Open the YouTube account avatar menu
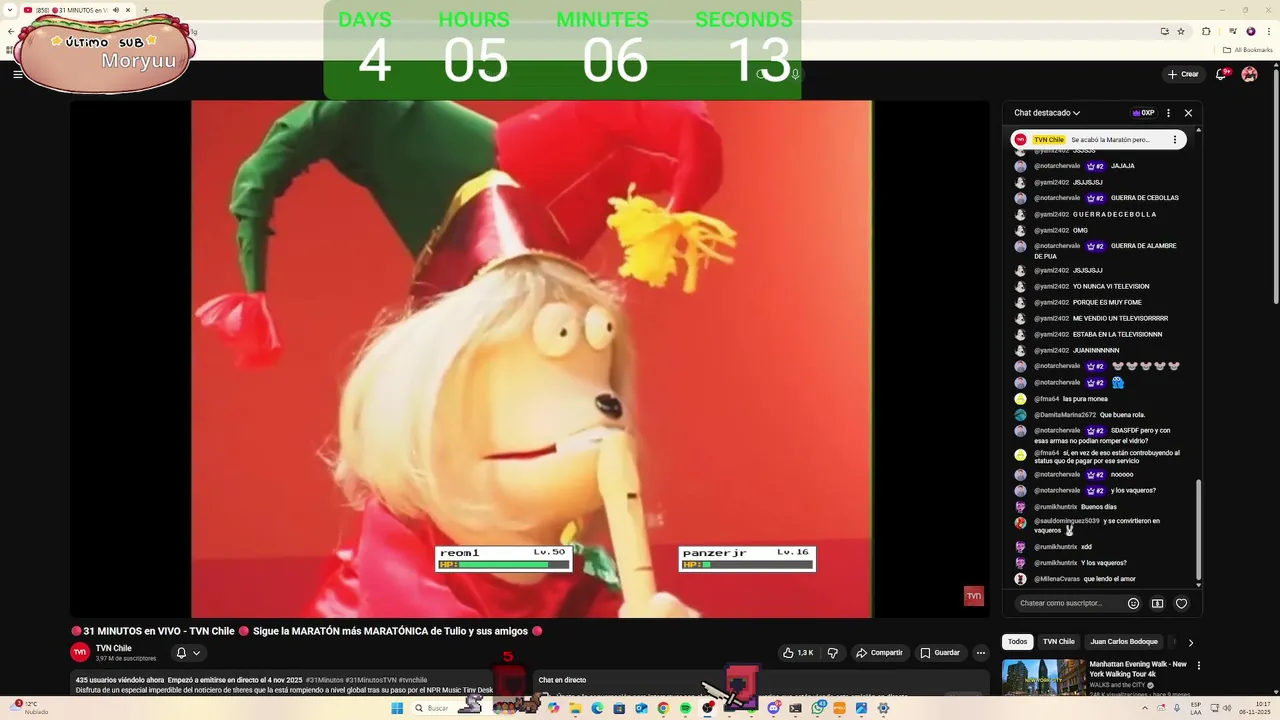1280x720 pixels. point(1249,74)
